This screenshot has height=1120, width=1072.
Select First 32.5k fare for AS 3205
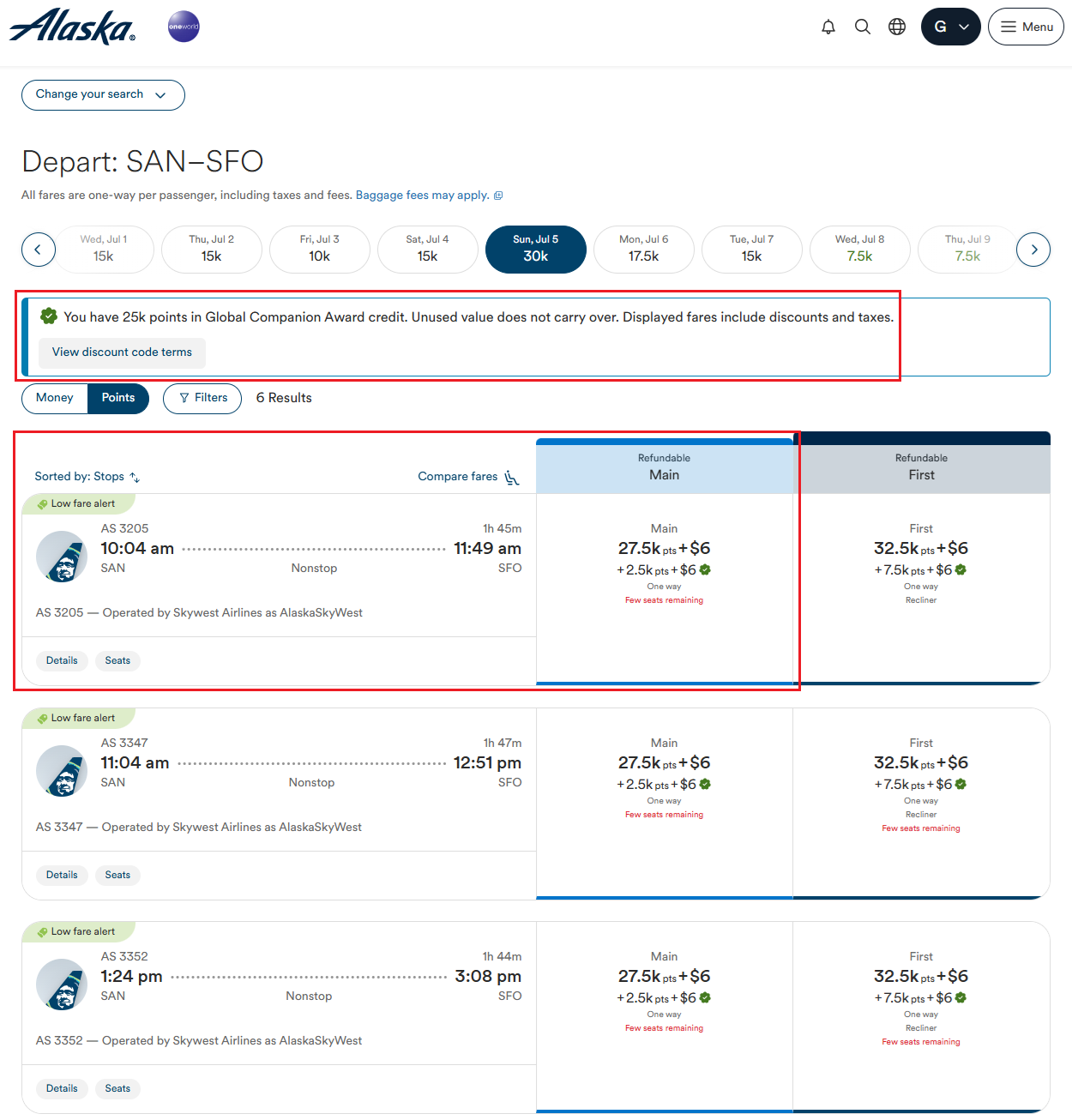tap(922, 589)
